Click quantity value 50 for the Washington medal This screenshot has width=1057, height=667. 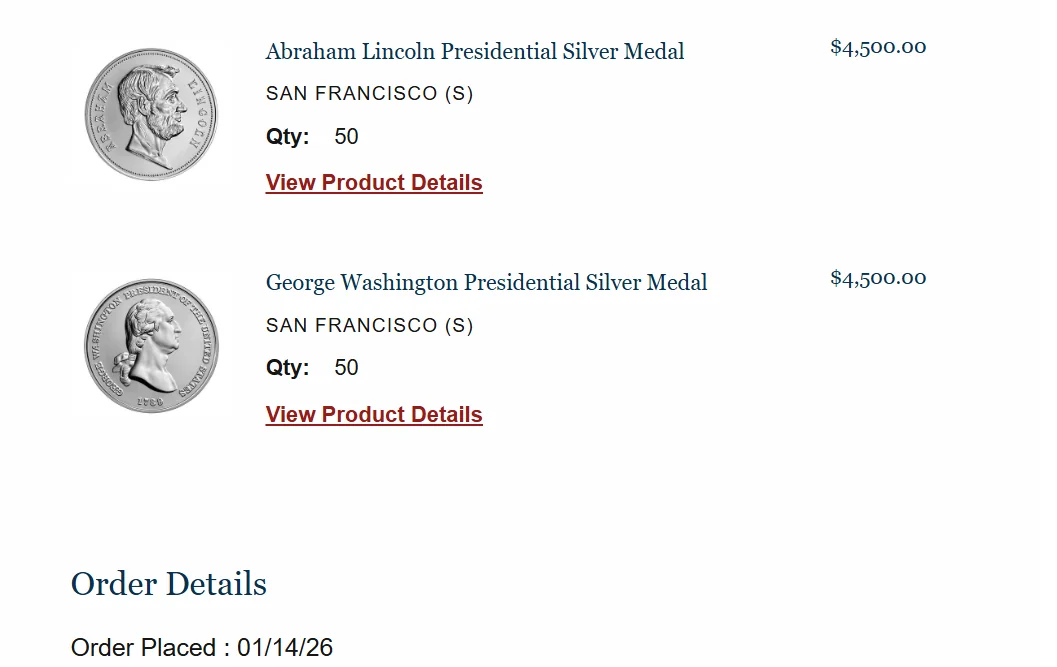coord(346,368)
